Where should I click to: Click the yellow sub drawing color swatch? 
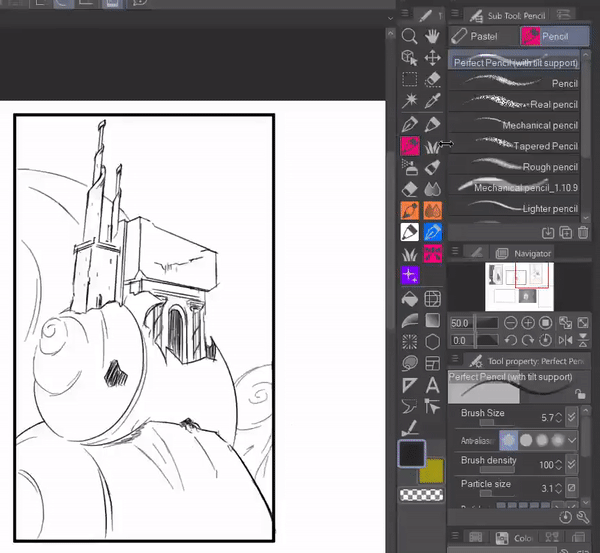pyautogui.click(x=434, y=472)
